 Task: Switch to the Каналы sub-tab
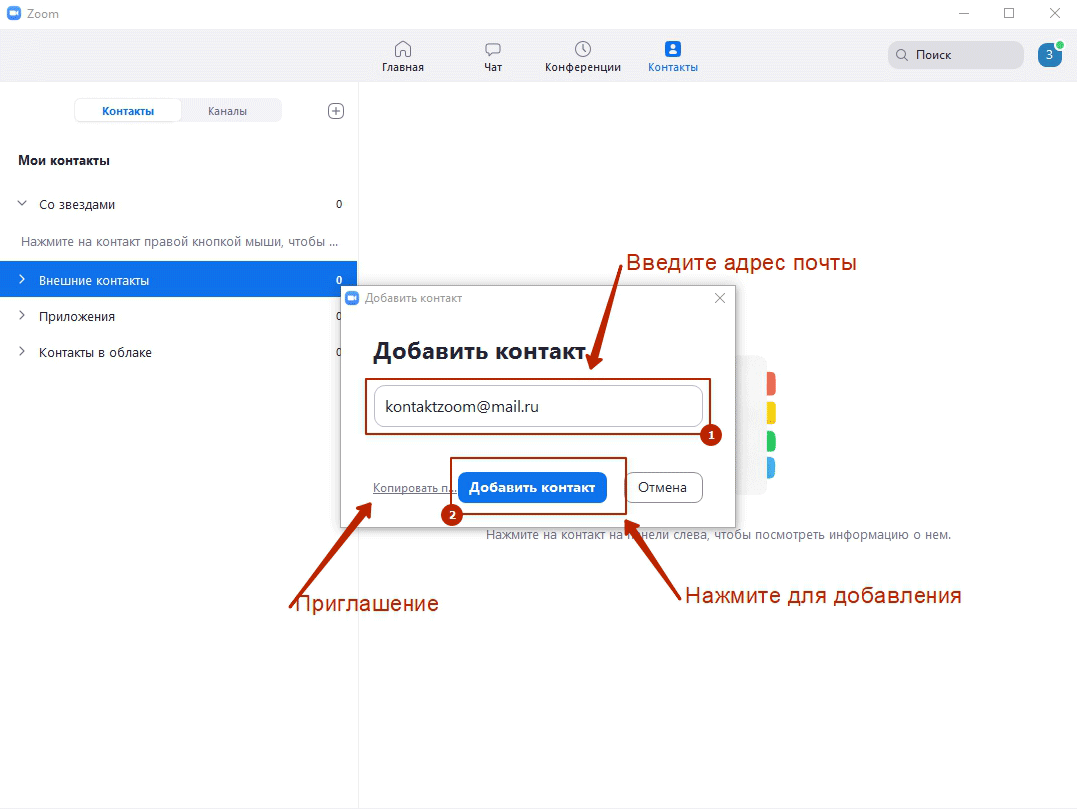coord(227,111)
